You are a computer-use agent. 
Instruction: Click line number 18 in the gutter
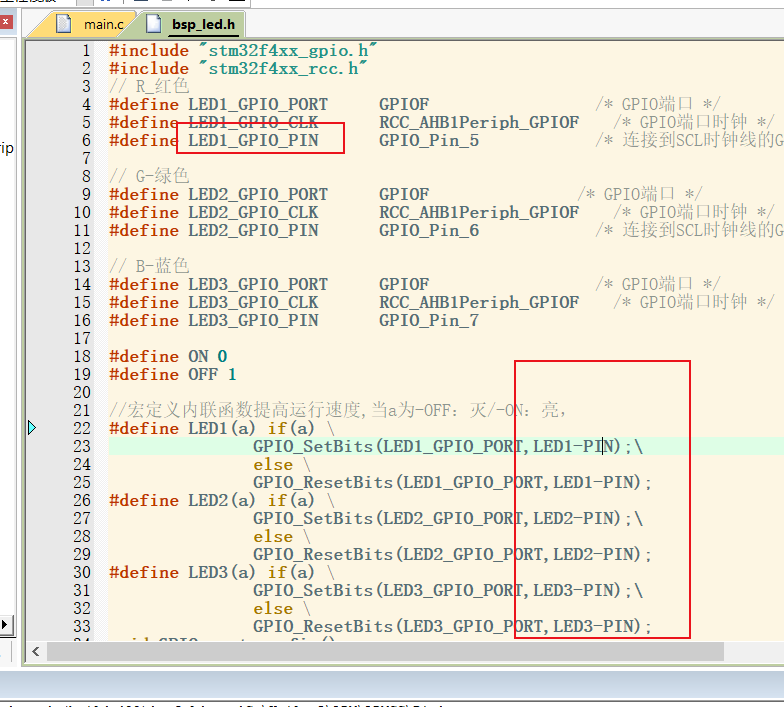[x=81, y=357]
